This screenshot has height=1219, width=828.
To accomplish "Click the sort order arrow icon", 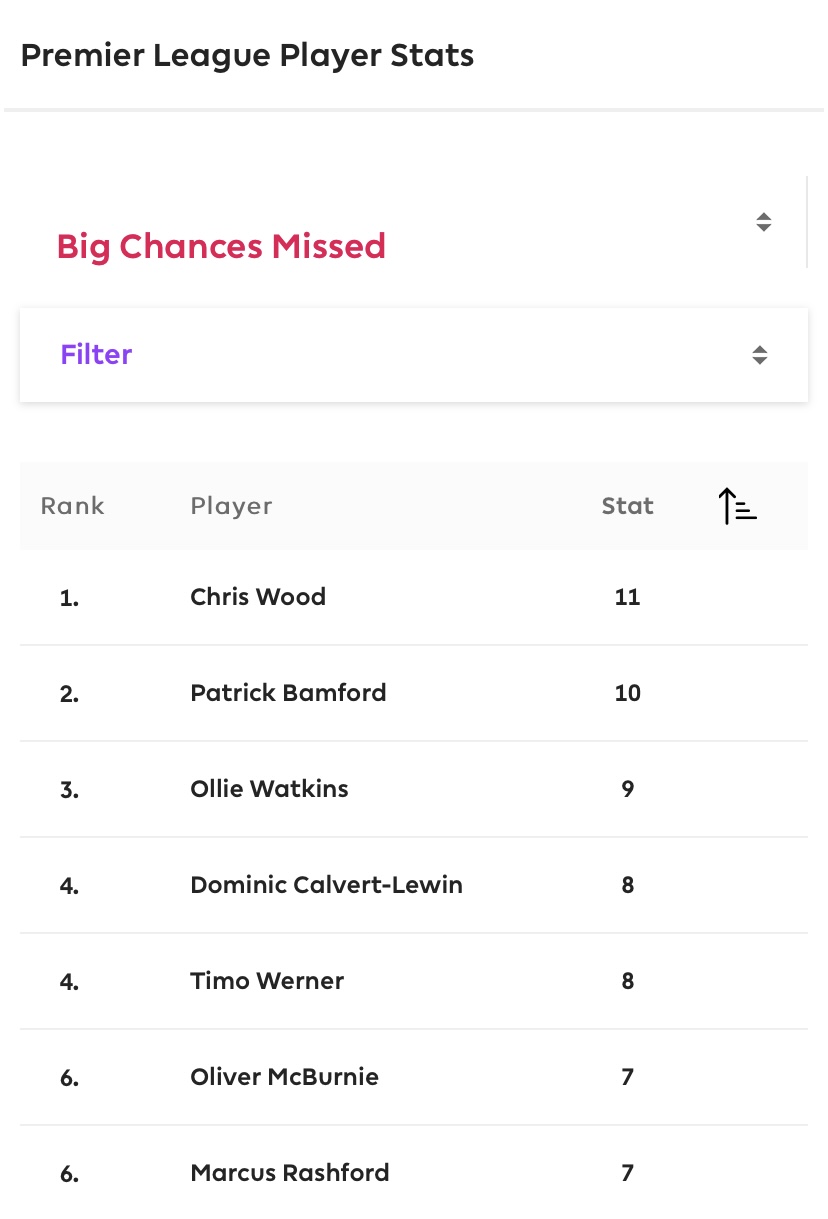I will point(738,507).
